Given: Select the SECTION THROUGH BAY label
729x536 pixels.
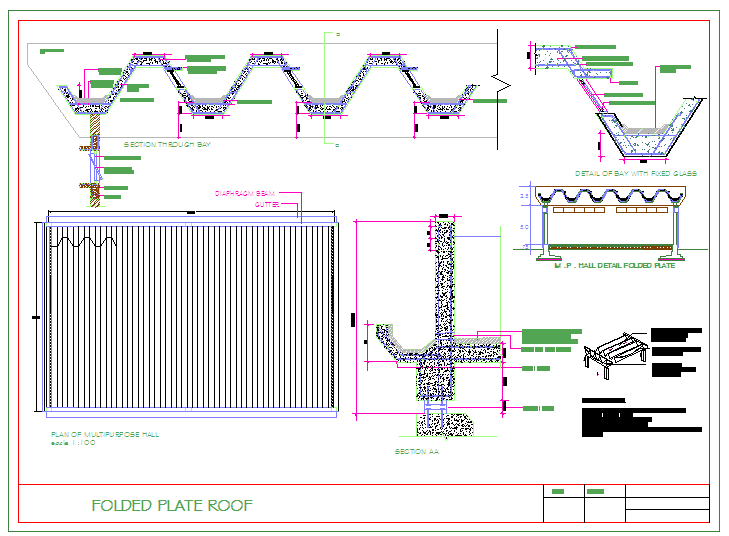Looking at the screenshot, I should click(x=167, y=145).
